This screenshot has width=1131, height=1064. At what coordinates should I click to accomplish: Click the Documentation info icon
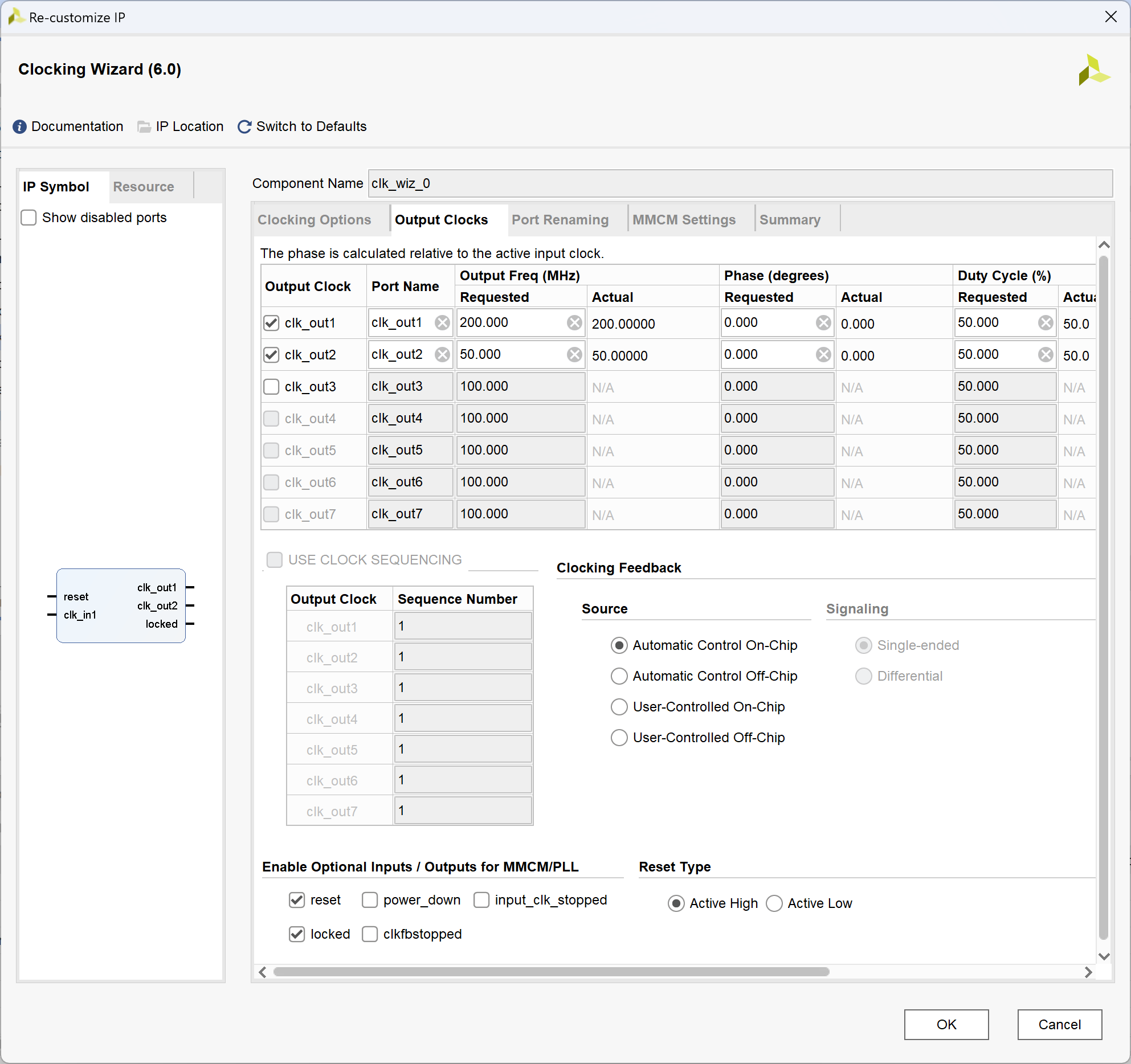tap(19, 126)
